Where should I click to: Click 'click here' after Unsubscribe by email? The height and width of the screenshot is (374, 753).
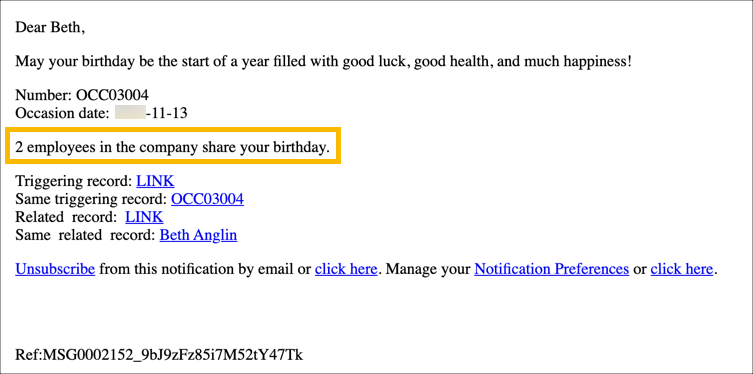point(346,269)
